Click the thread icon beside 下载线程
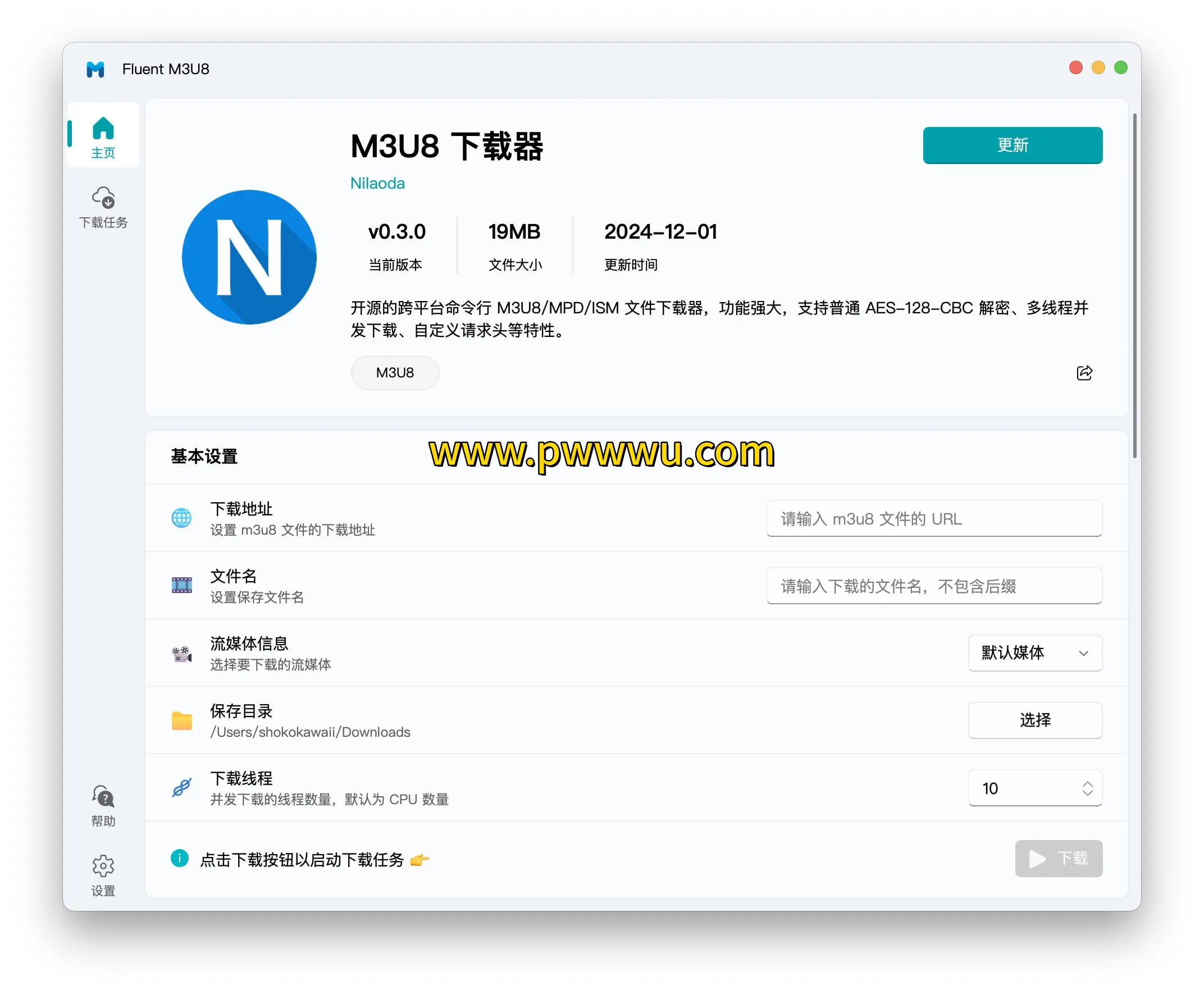The width and height of the screenshot is (1204, 994). (181, 788)
